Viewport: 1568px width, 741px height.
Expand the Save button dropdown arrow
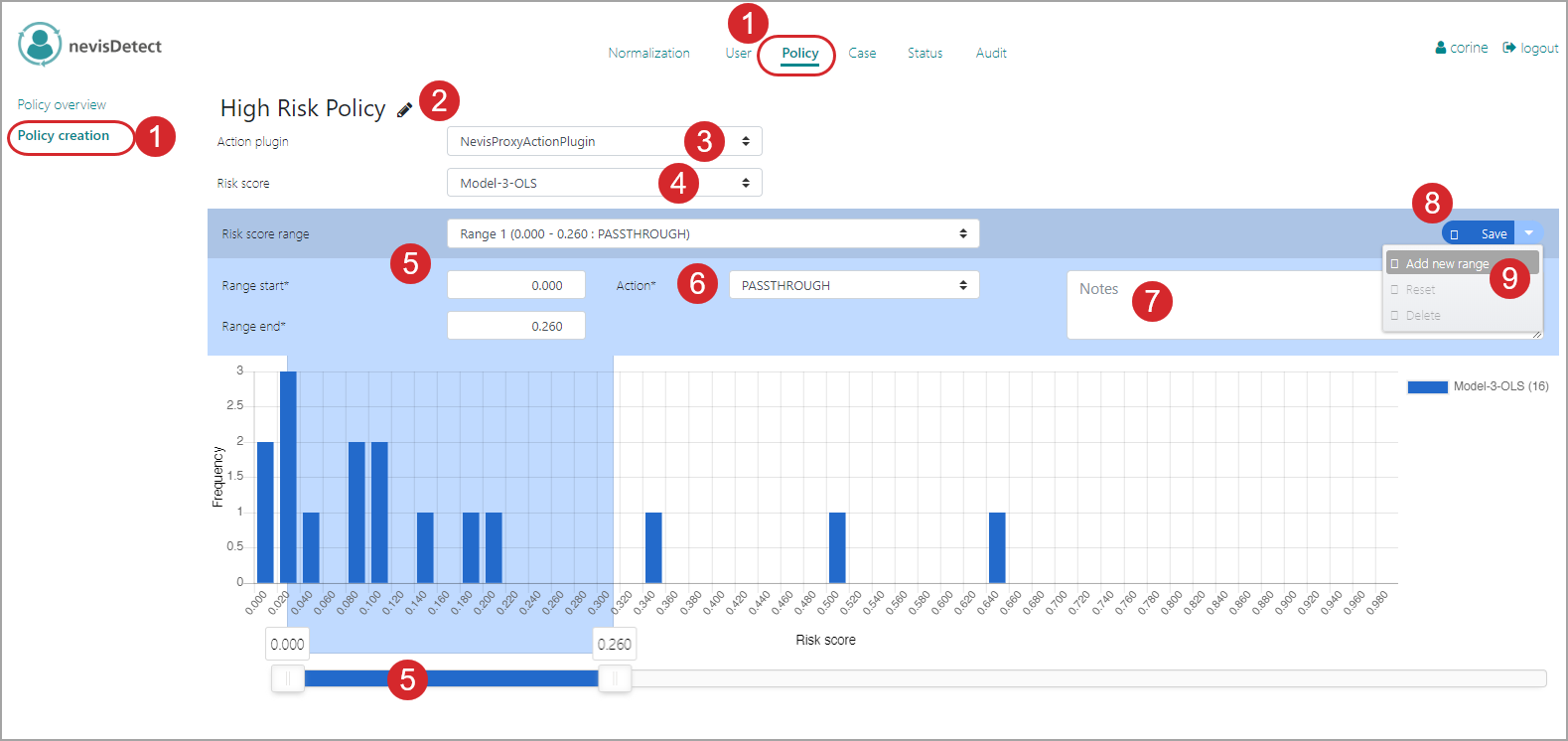pyautogui.click(x=1528, y=233)
